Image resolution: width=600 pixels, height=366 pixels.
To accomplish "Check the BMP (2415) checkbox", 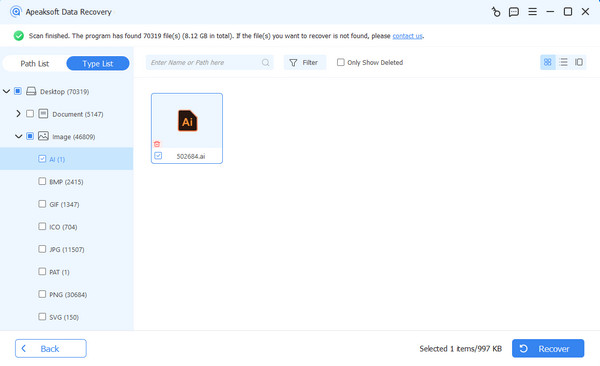I will tap(42, 181).
